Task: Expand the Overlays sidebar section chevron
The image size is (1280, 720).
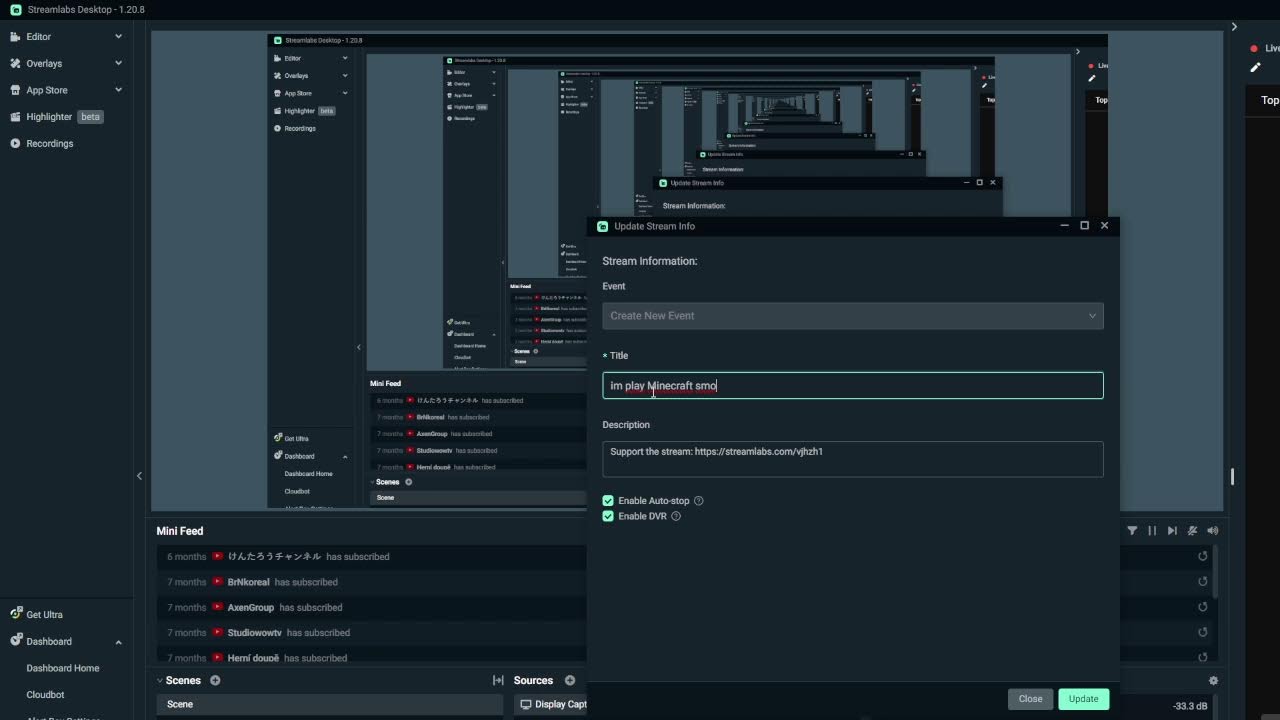Action: tap(118, 64)
